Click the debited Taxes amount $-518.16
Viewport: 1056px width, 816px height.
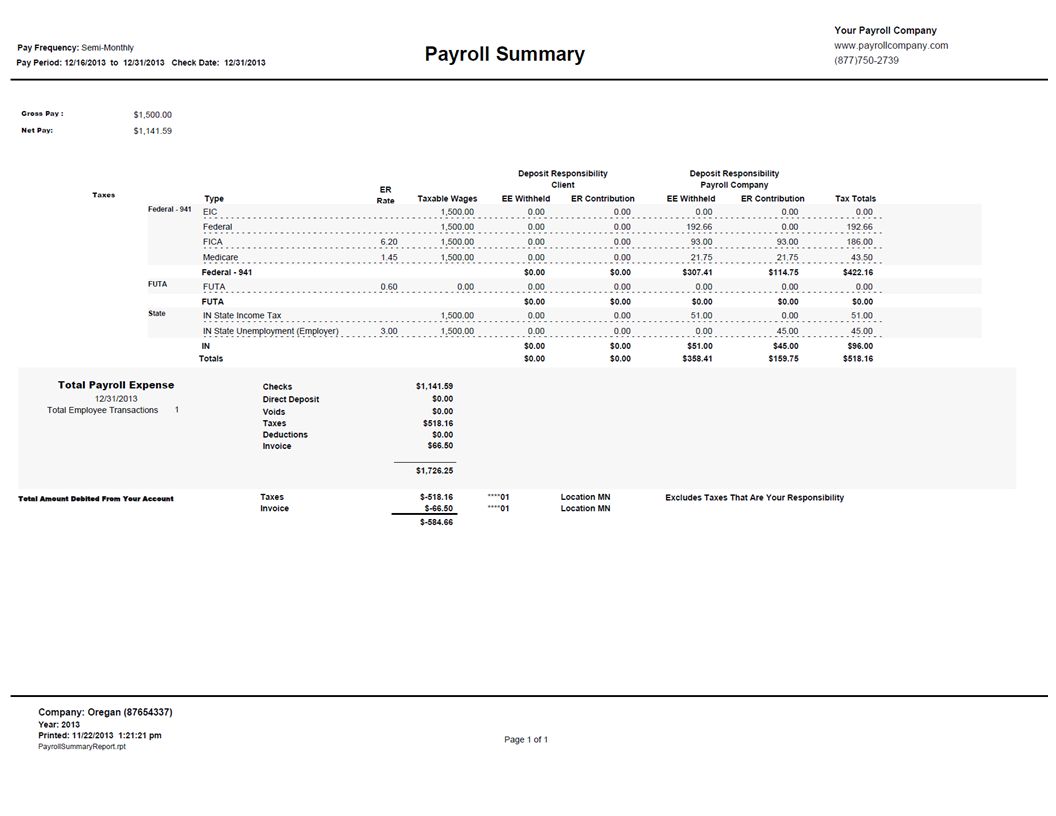coord(436,498)
